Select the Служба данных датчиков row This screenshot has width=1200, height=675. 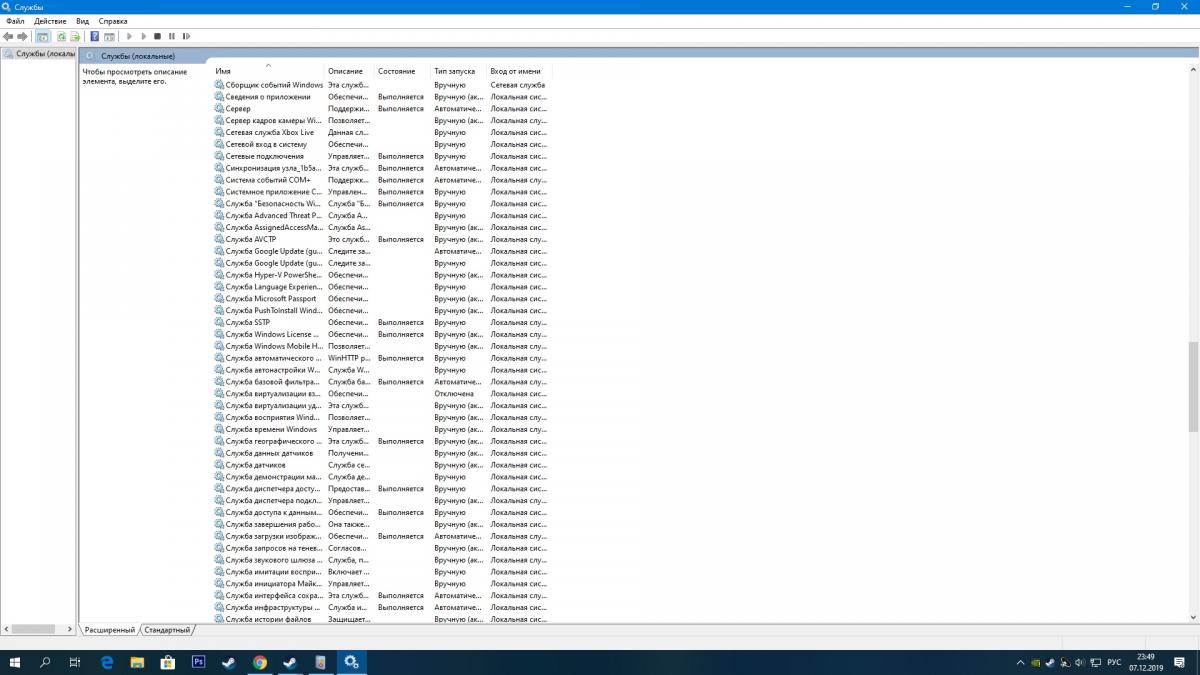pos(382,453)
